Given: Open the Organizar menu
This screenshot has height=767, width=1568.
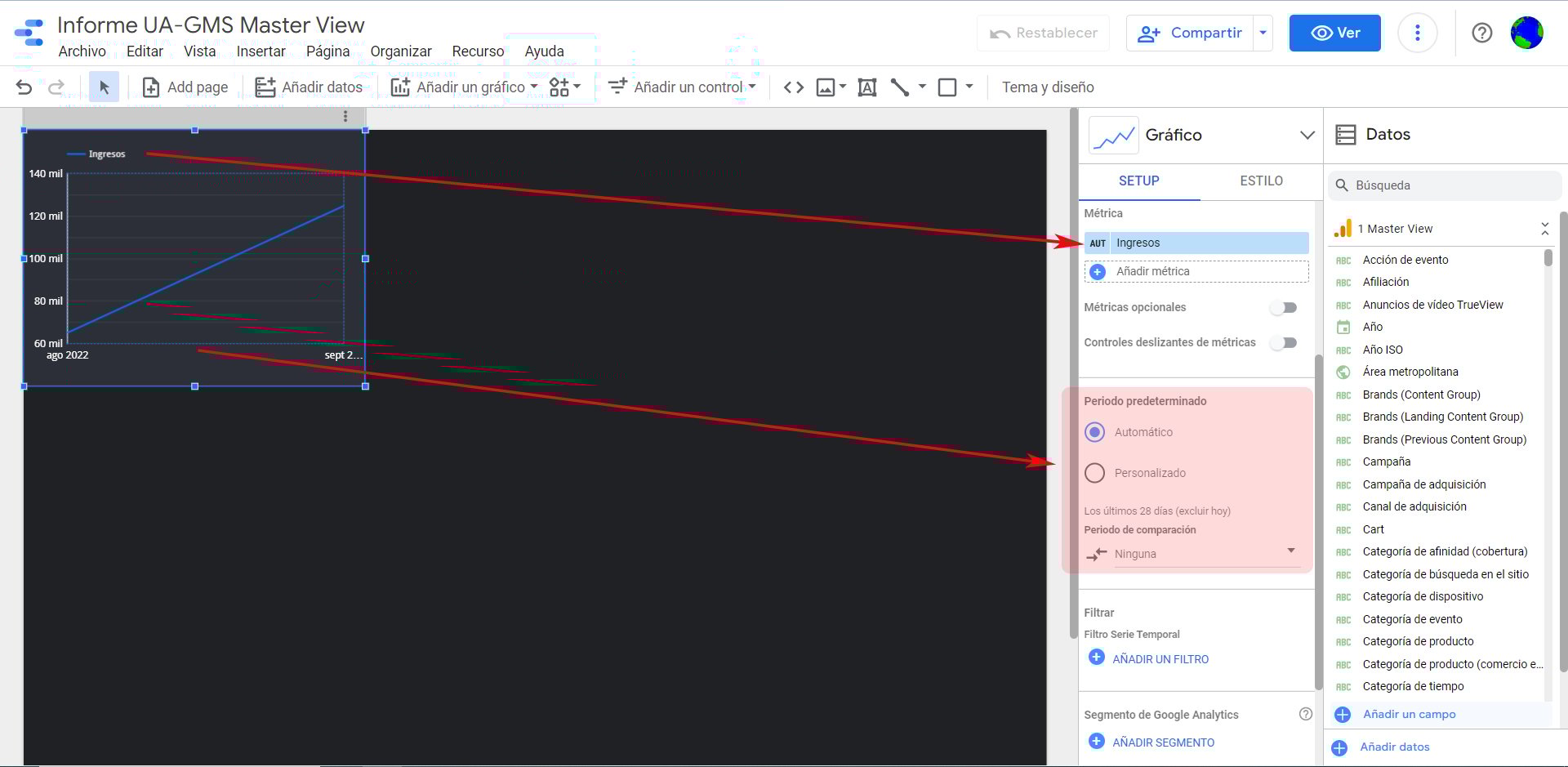Looking at the screenshot, I should pos(401,51).
